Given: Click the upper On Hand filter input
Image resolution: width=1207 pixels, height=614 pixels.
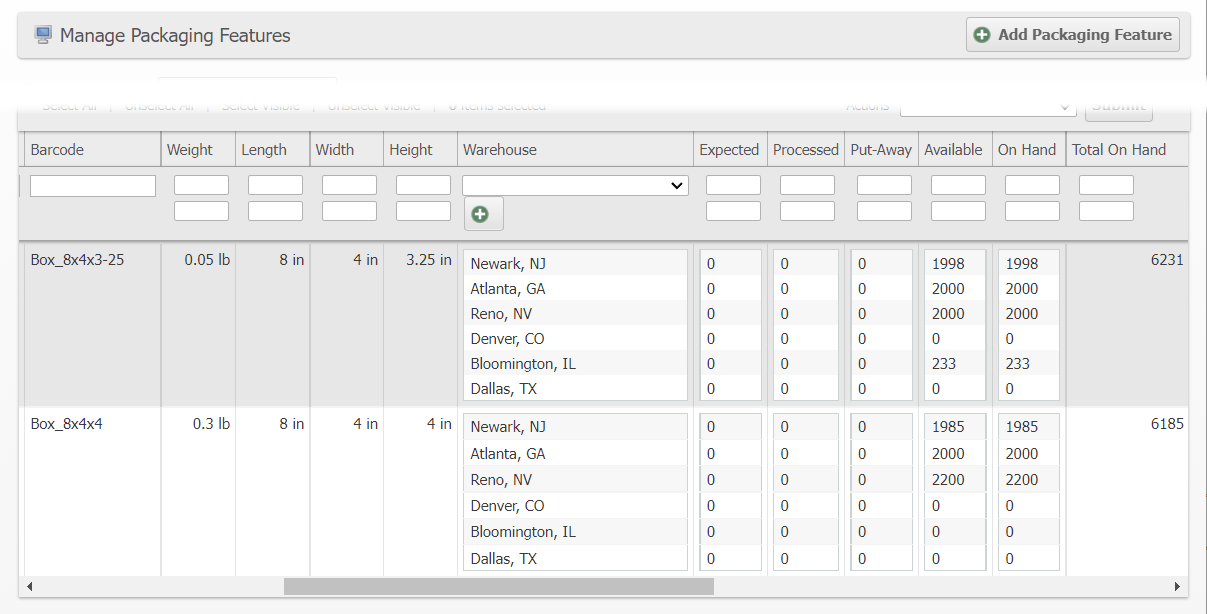Looking at the screenshot, I should tap(1031, 185).
